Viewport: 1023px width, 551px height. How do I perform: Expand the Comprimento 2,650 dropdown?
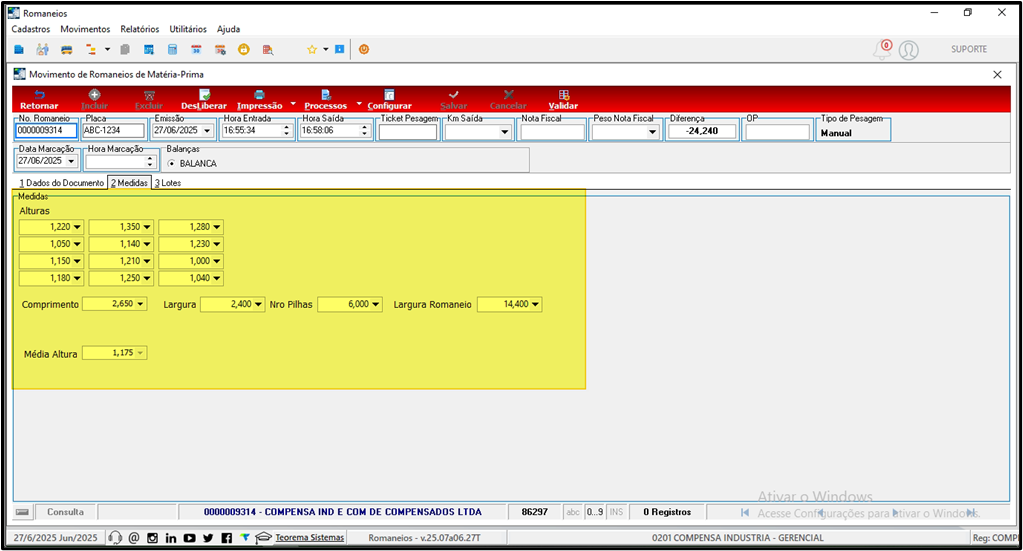click(x=140, y=304)
